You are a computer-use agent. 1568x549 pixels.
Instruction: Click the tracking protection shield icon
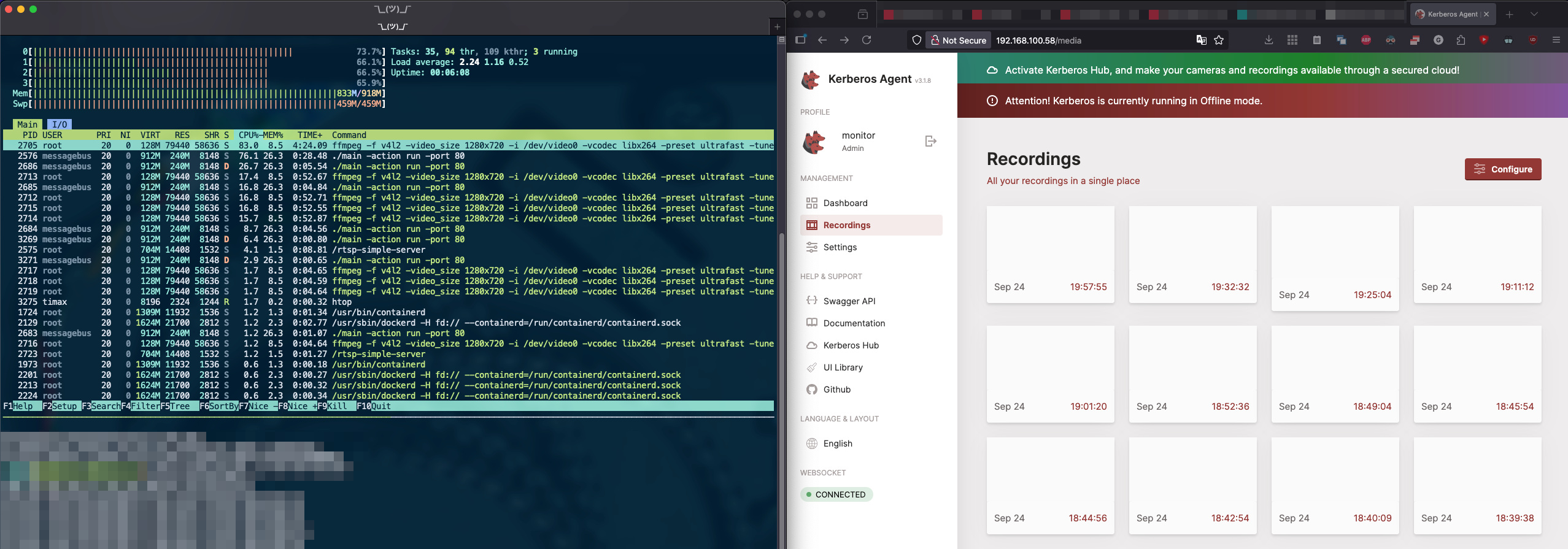(x=917, y=40)
